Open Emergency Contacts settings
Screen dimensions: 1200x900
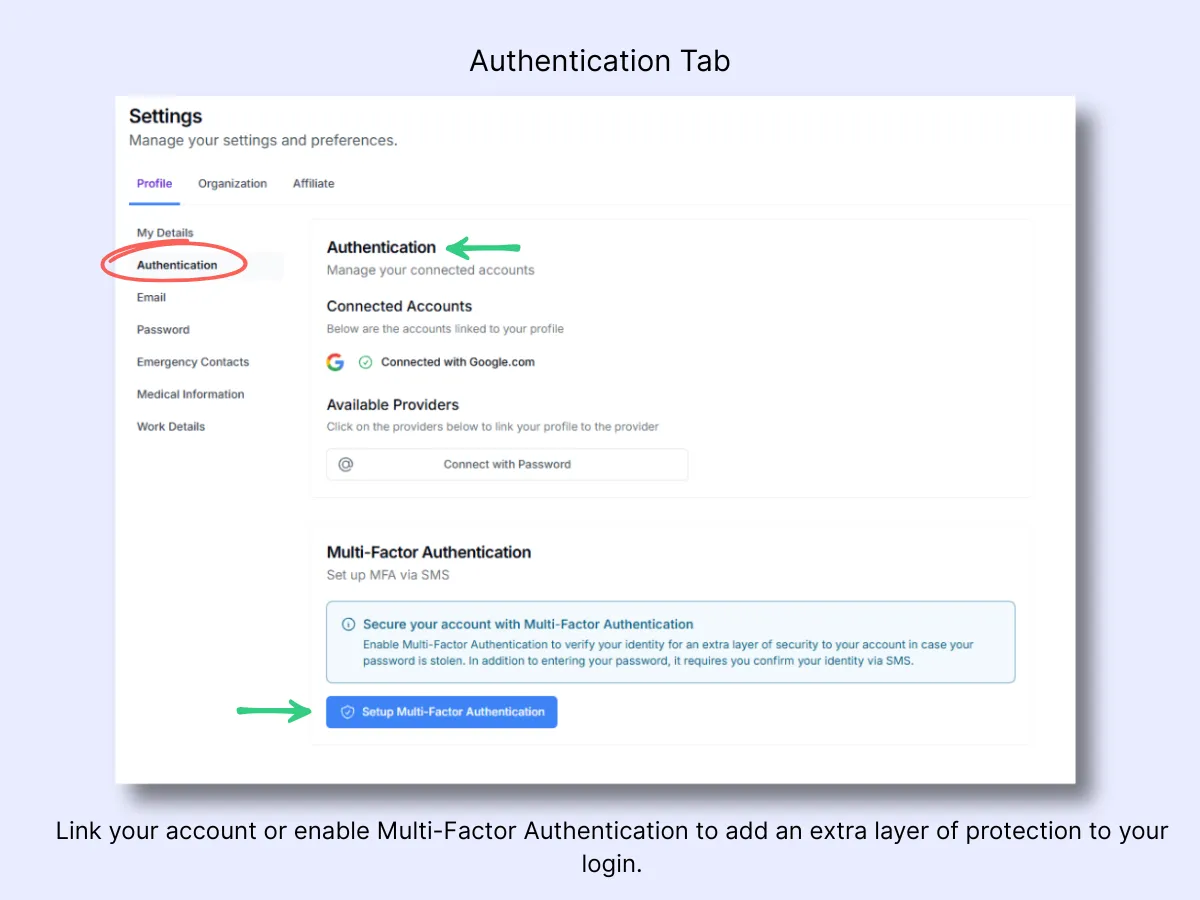coord(192,361)
